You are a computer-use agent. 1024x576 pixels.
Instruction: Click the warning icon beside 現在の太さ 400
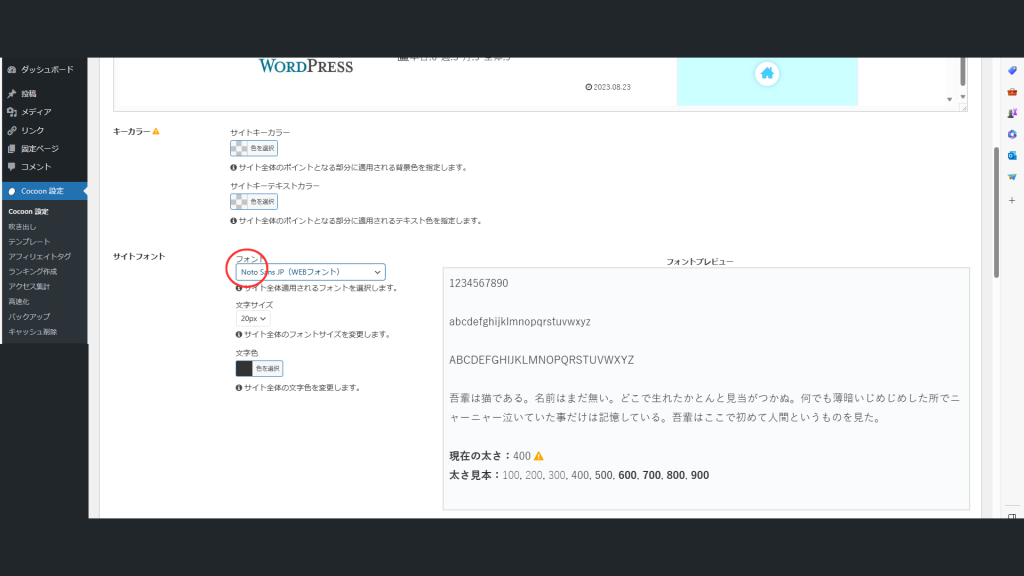pos(539,456)
